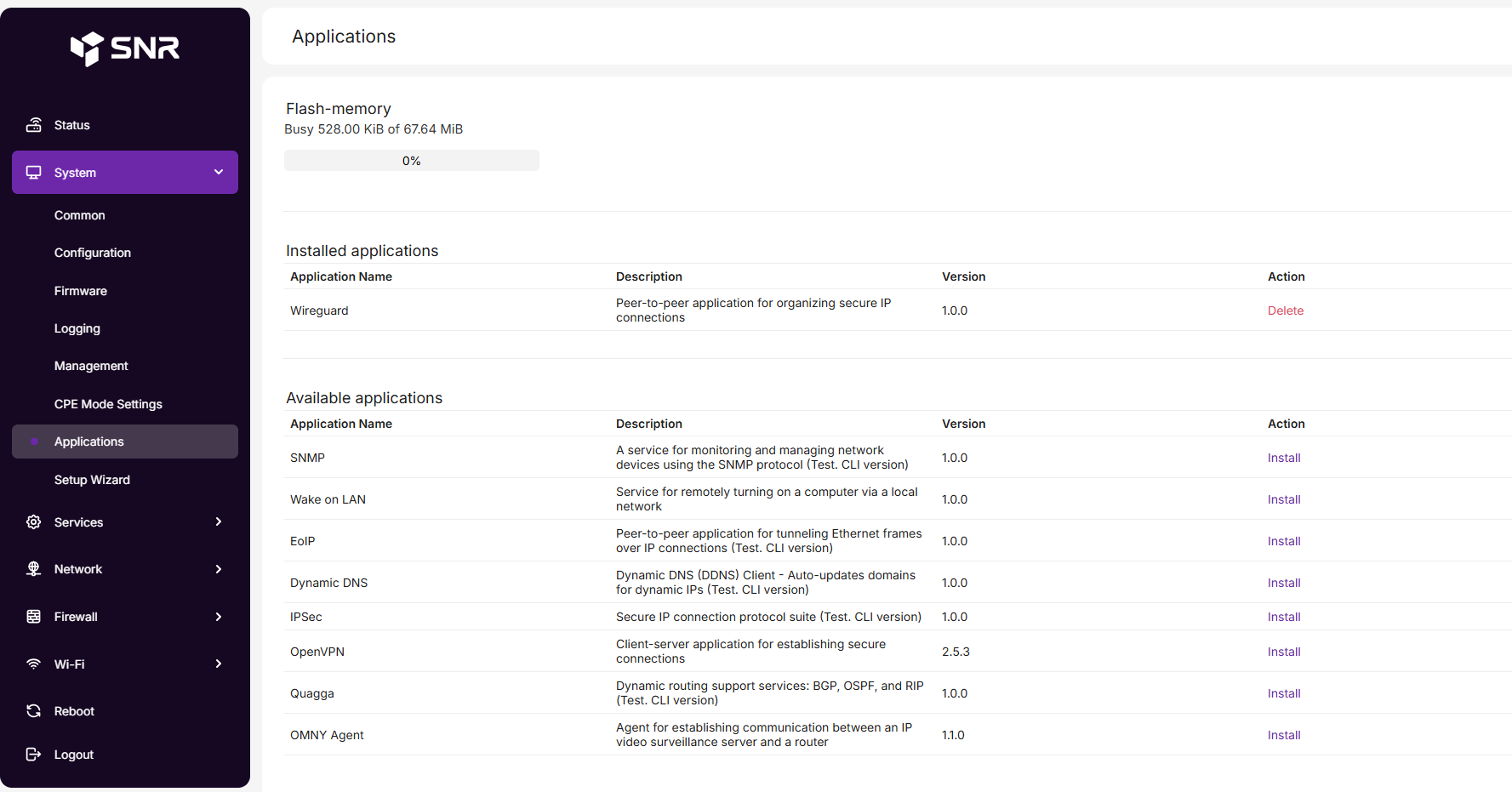Expand the Wi-Fi submenu arrow

(x=219, y=664)
